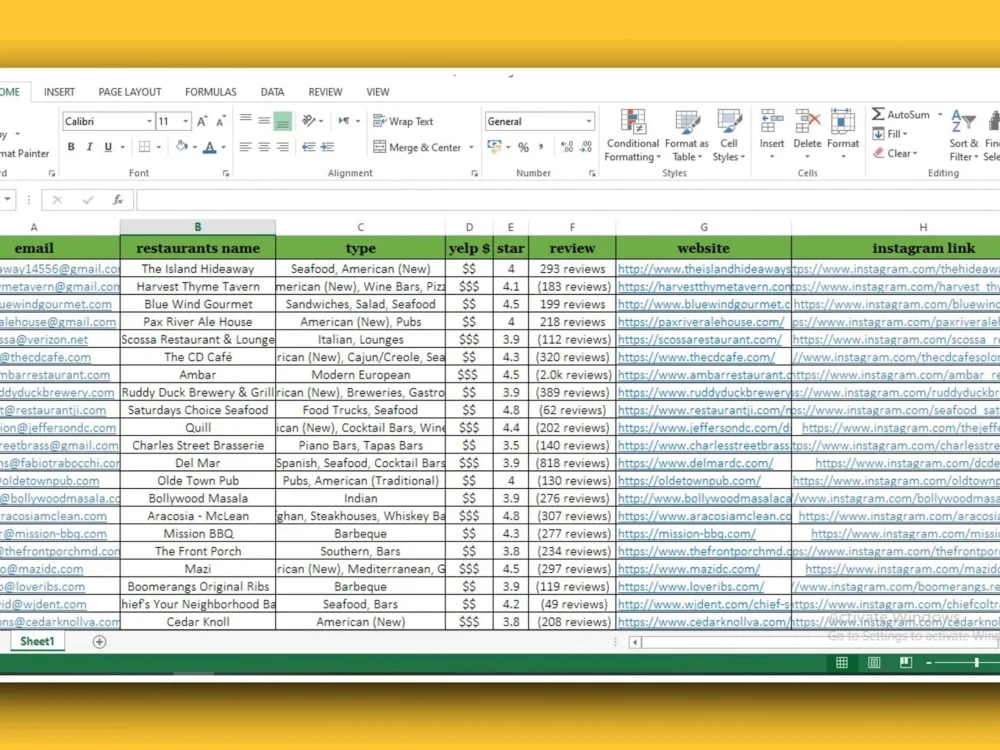Toggle align text right
1000x750 pixels.
point(283,147)
